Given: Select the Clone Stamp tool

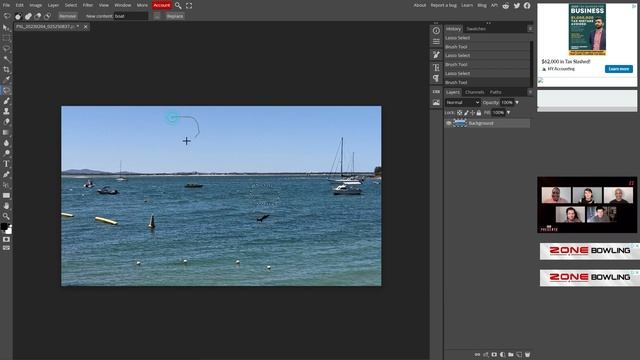Looking at the screenshot, I should (x=6, y=111).
